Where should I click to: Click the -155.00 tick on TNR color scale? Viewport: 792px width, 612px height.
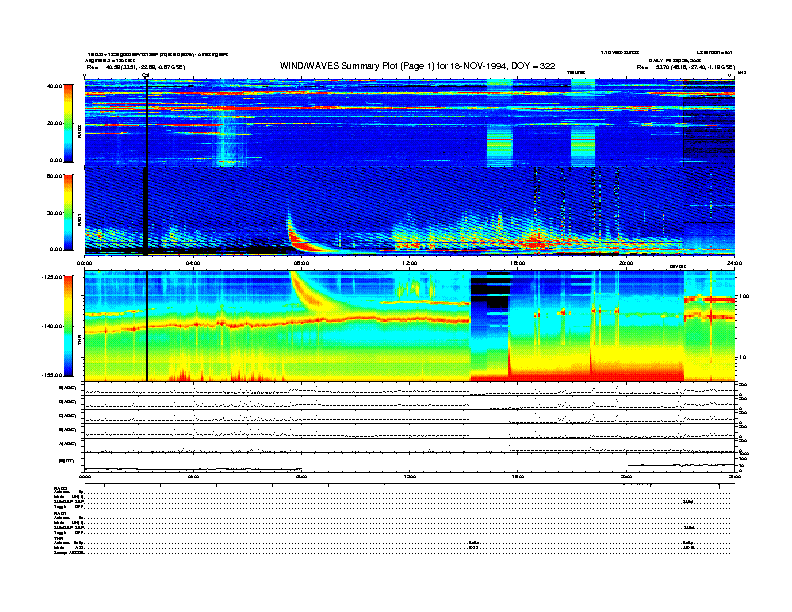(52, 375)
